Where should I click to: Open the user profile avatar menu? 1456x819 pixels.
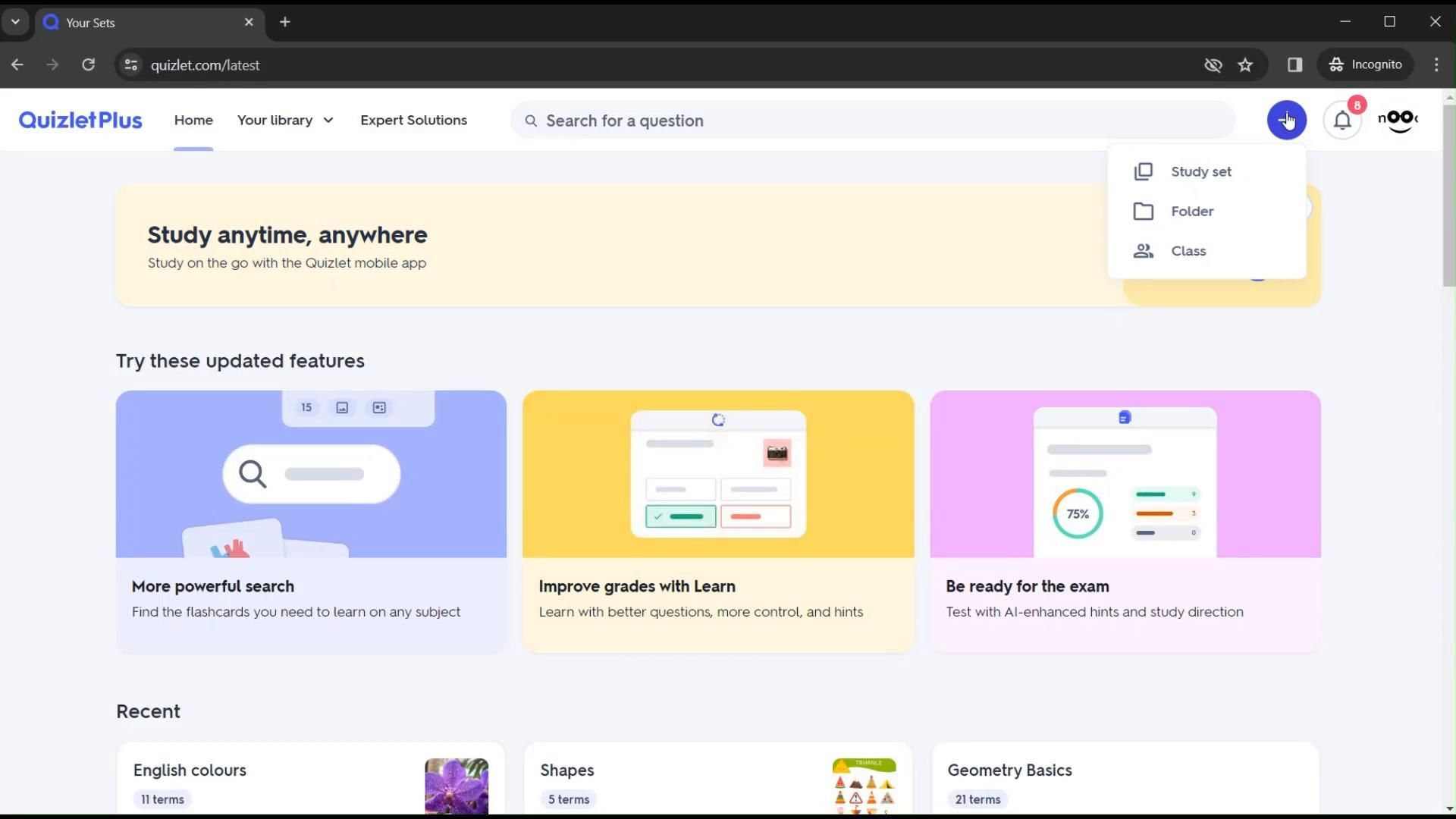(1398, 120)
